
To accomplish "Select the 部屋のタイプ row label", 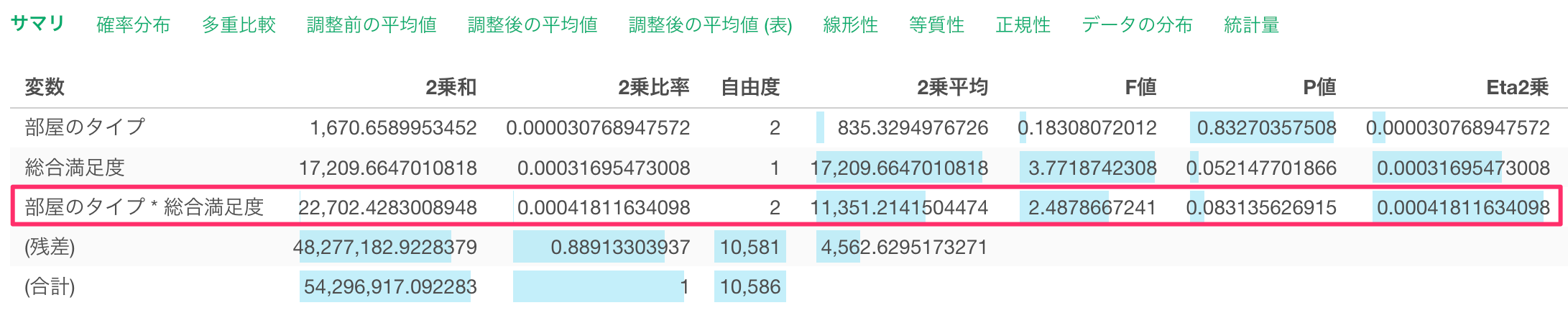I will coord(85,127).
